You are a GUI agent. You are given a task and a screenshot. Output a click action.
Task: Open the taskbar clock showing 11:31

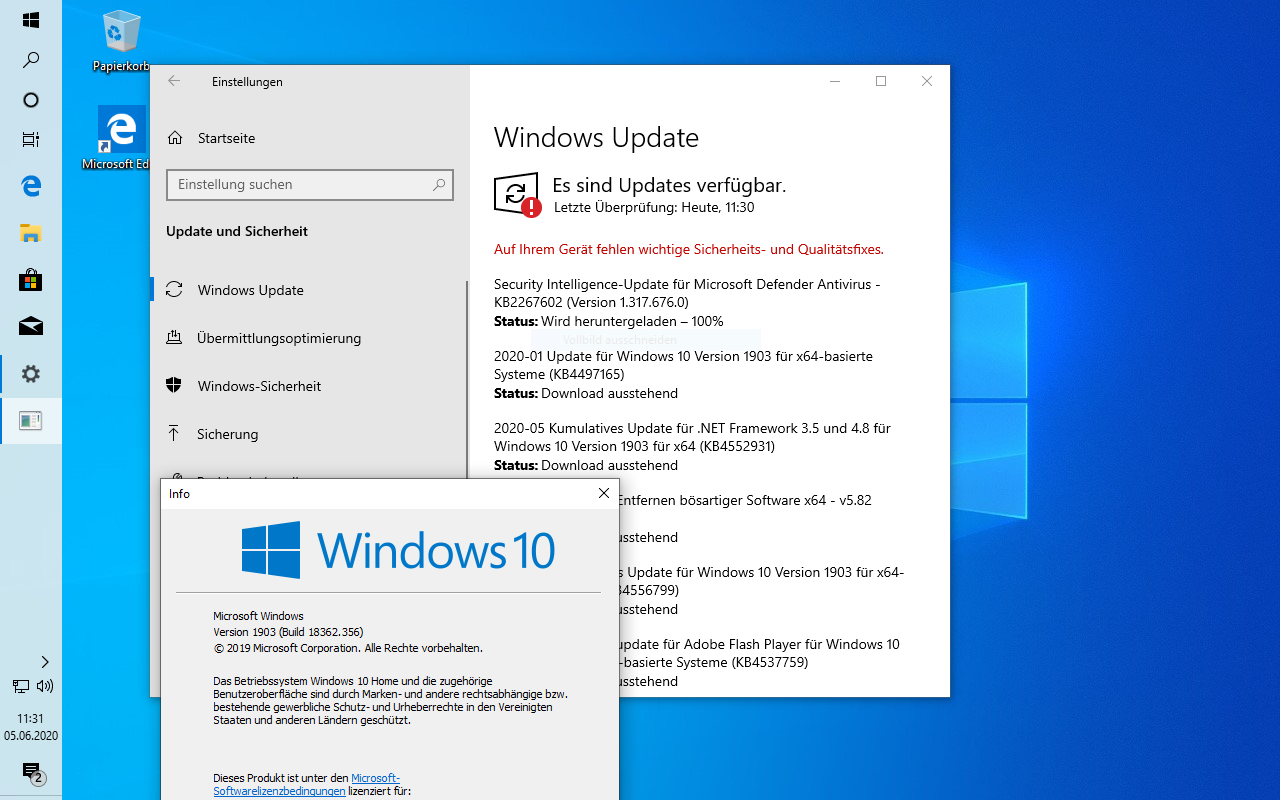pyautogui.click(x=31, y=727)
